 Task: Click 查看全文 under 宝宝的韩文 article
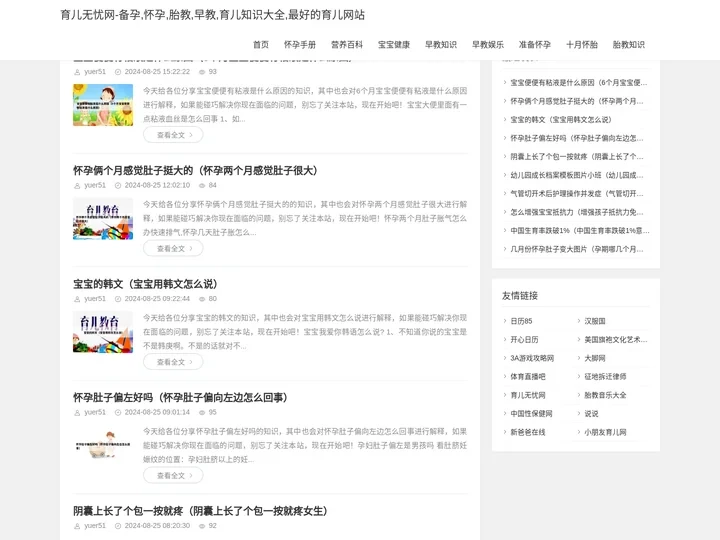click(173, 362)
